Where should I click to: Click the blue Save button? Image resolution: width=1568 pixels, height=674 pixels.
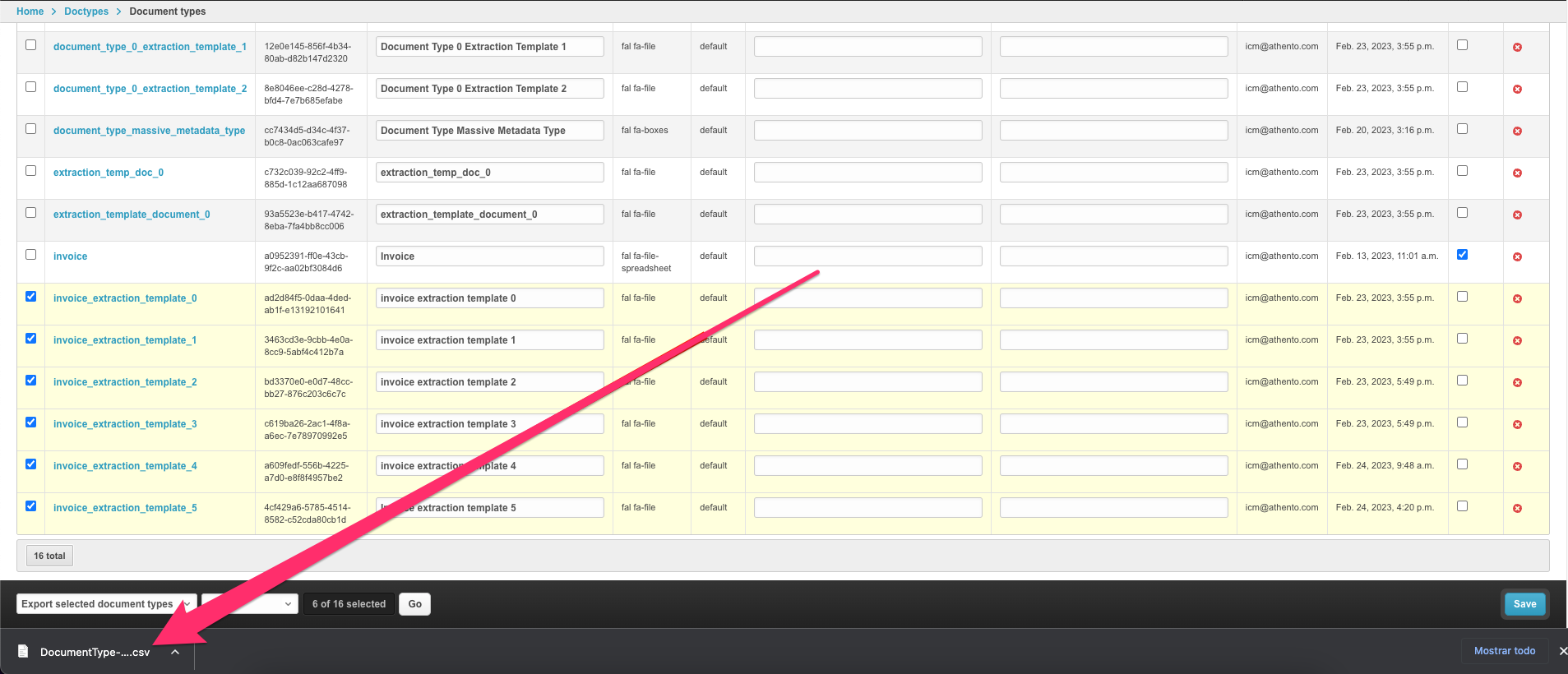1524,604
